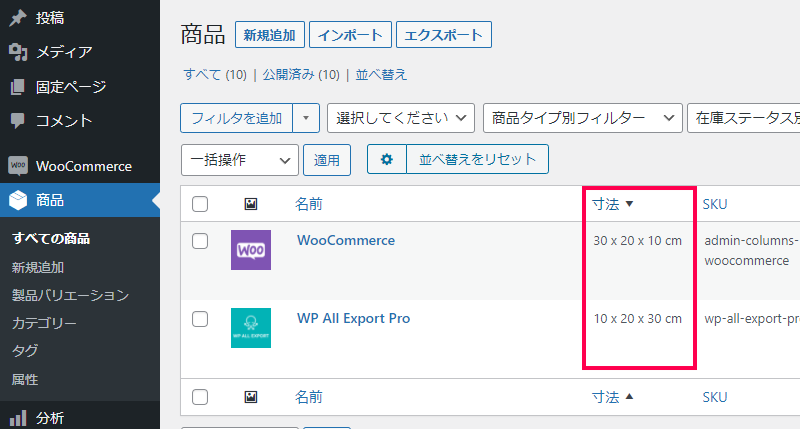Click the admin-columns-woocommerce SKU cell
The image size is (800, 429).
(751, 250)
